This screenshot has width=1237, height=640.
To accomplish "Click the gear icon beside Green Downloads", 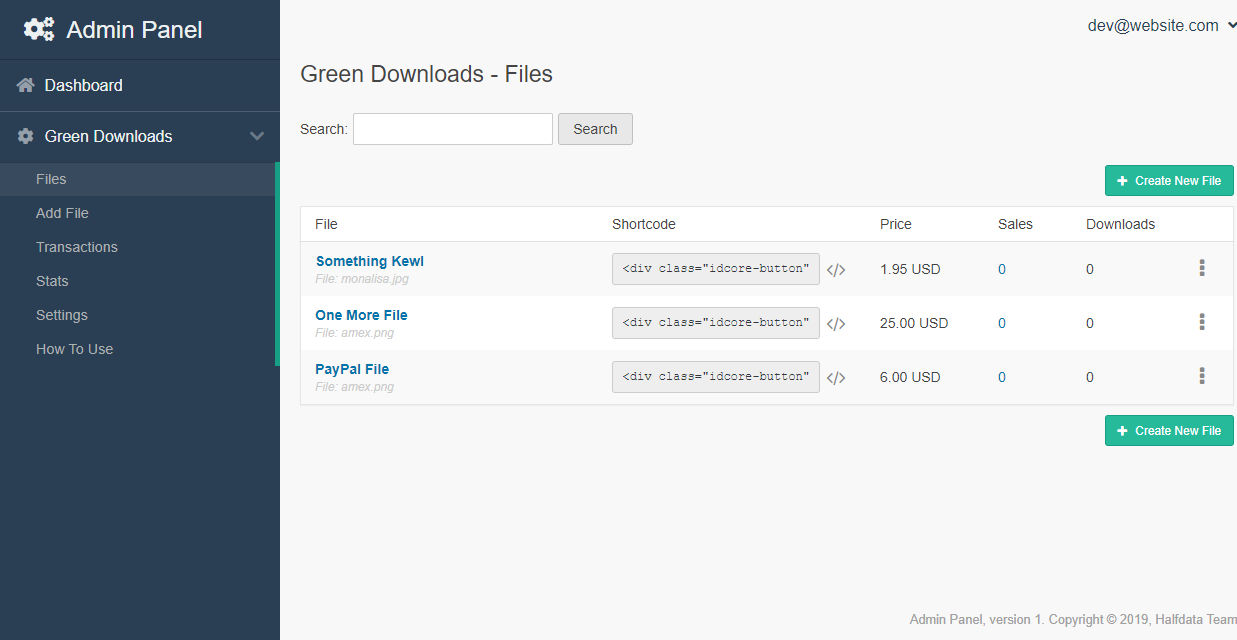I will coord(24,136).
